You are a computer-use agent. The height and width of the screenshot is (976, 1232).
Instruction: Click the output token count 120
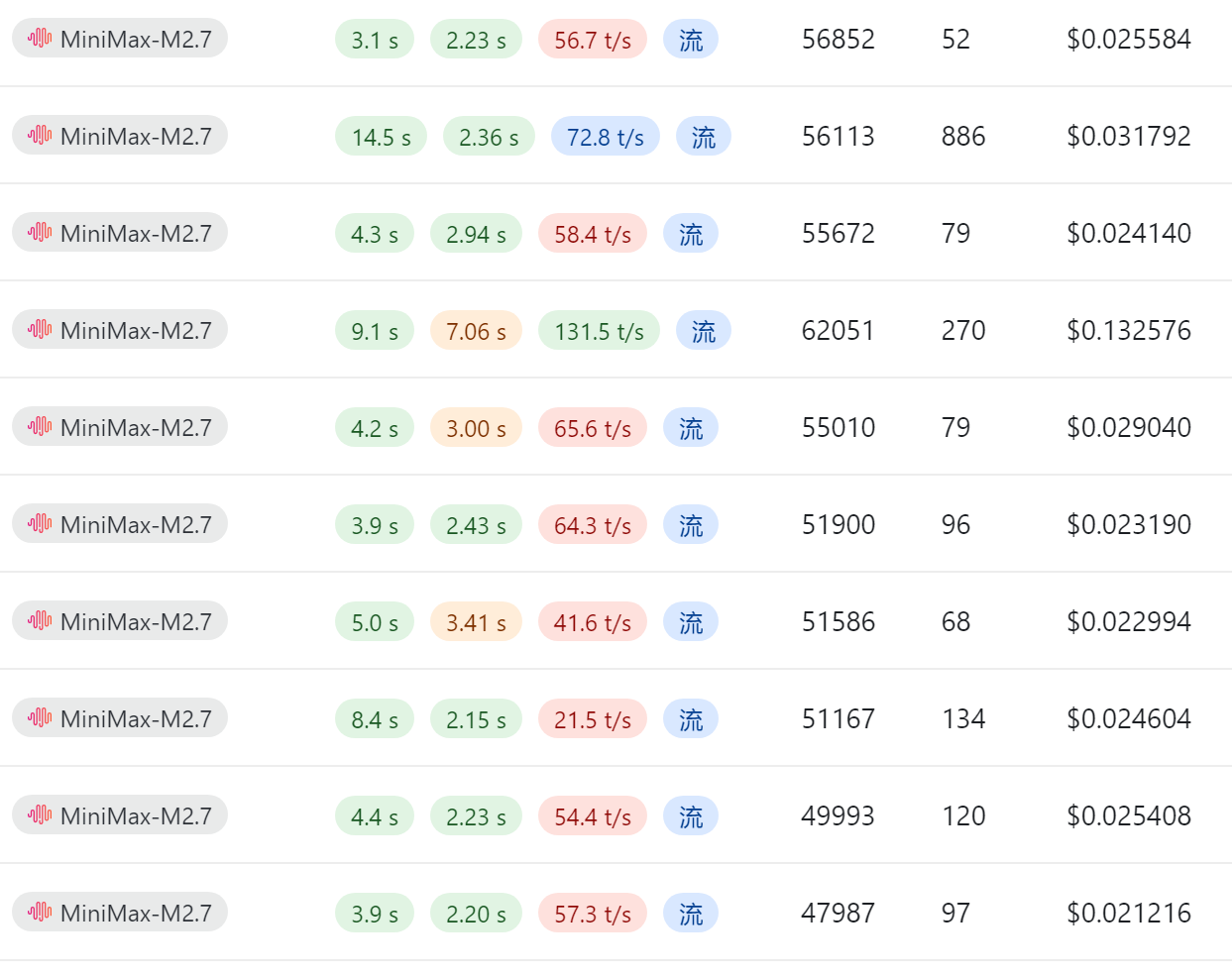point(963,816)
